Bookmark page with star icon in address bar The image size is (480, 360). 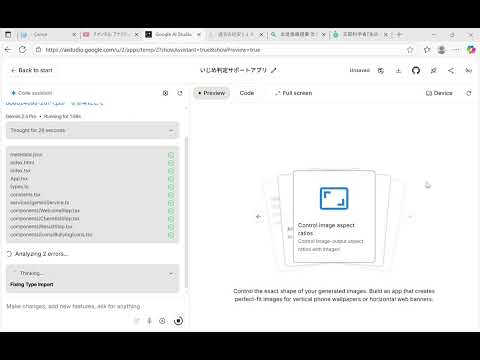pyautogui.click(x=410, y=50)
